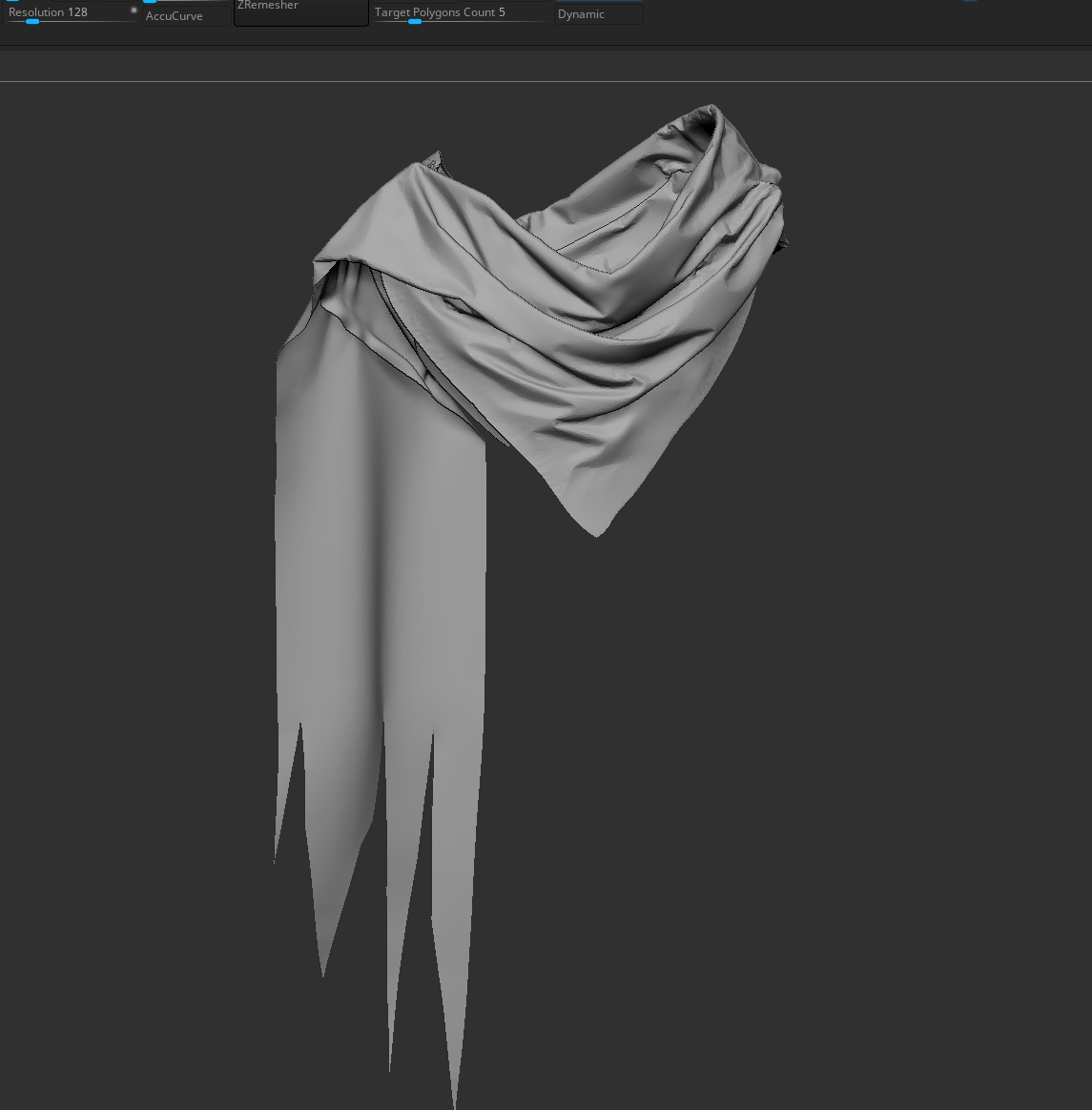The height and width of the screenshot is (1110, 1092).
Task: Click the Target Polygons Count 5 value
Action: 502,11
